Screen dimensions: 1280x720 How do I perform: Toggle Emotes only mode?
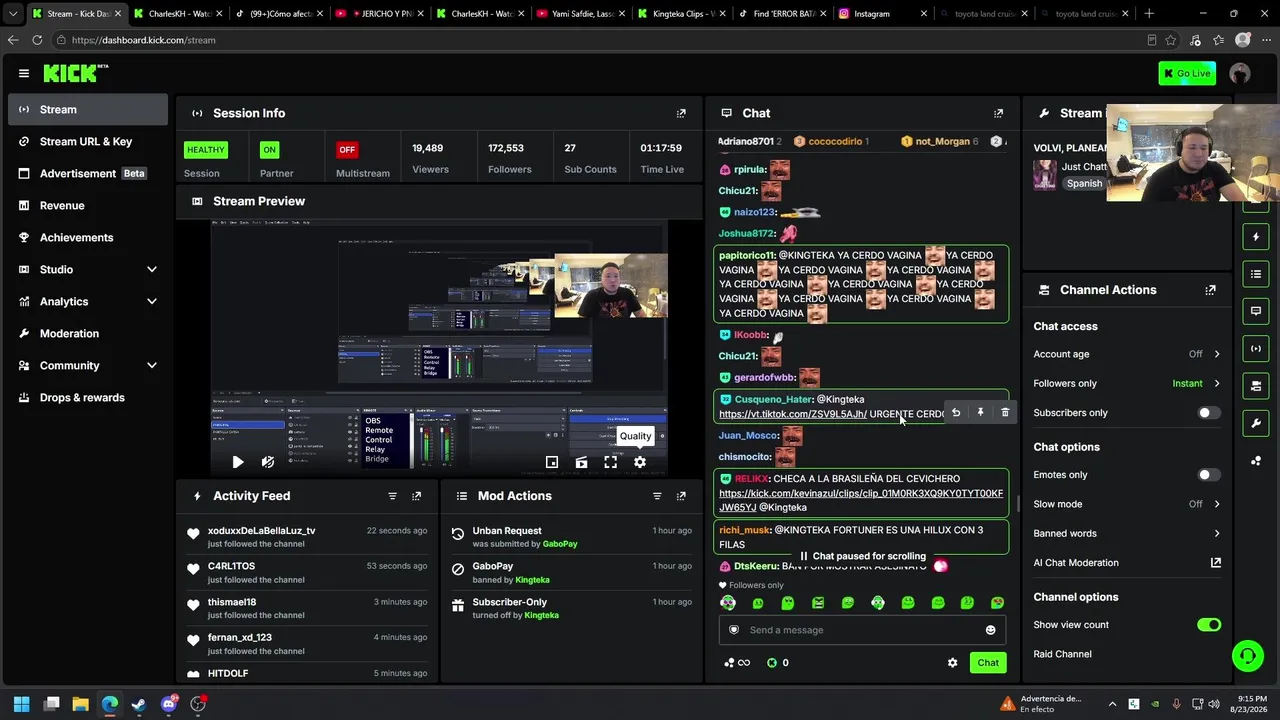(1209, 475)
